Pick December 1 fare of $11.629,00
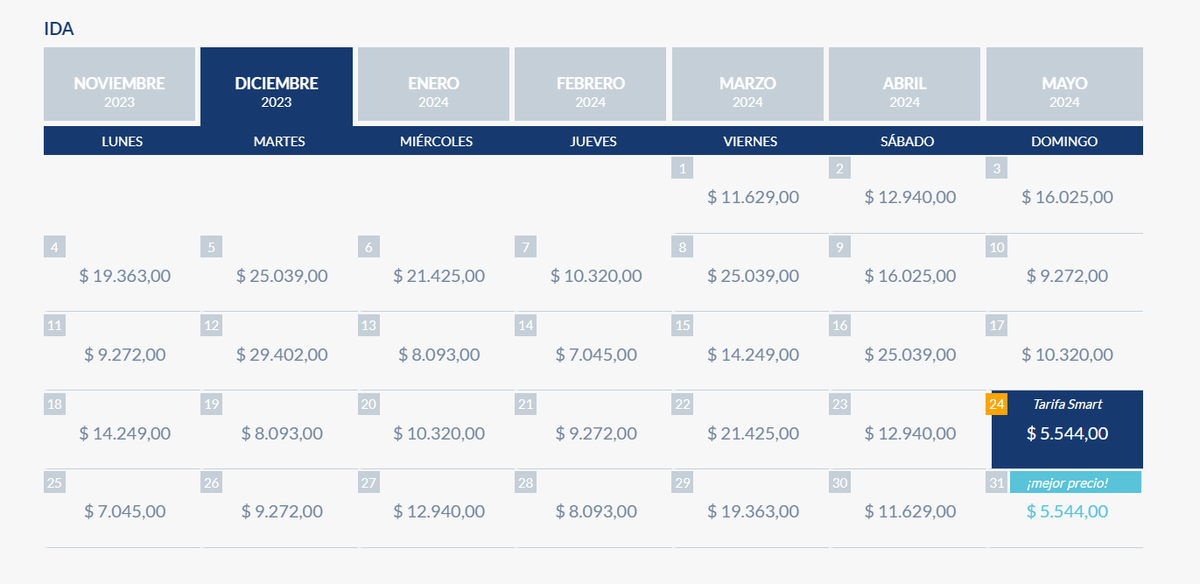This screenshot has height=584, width=1200. pos(753,197)
